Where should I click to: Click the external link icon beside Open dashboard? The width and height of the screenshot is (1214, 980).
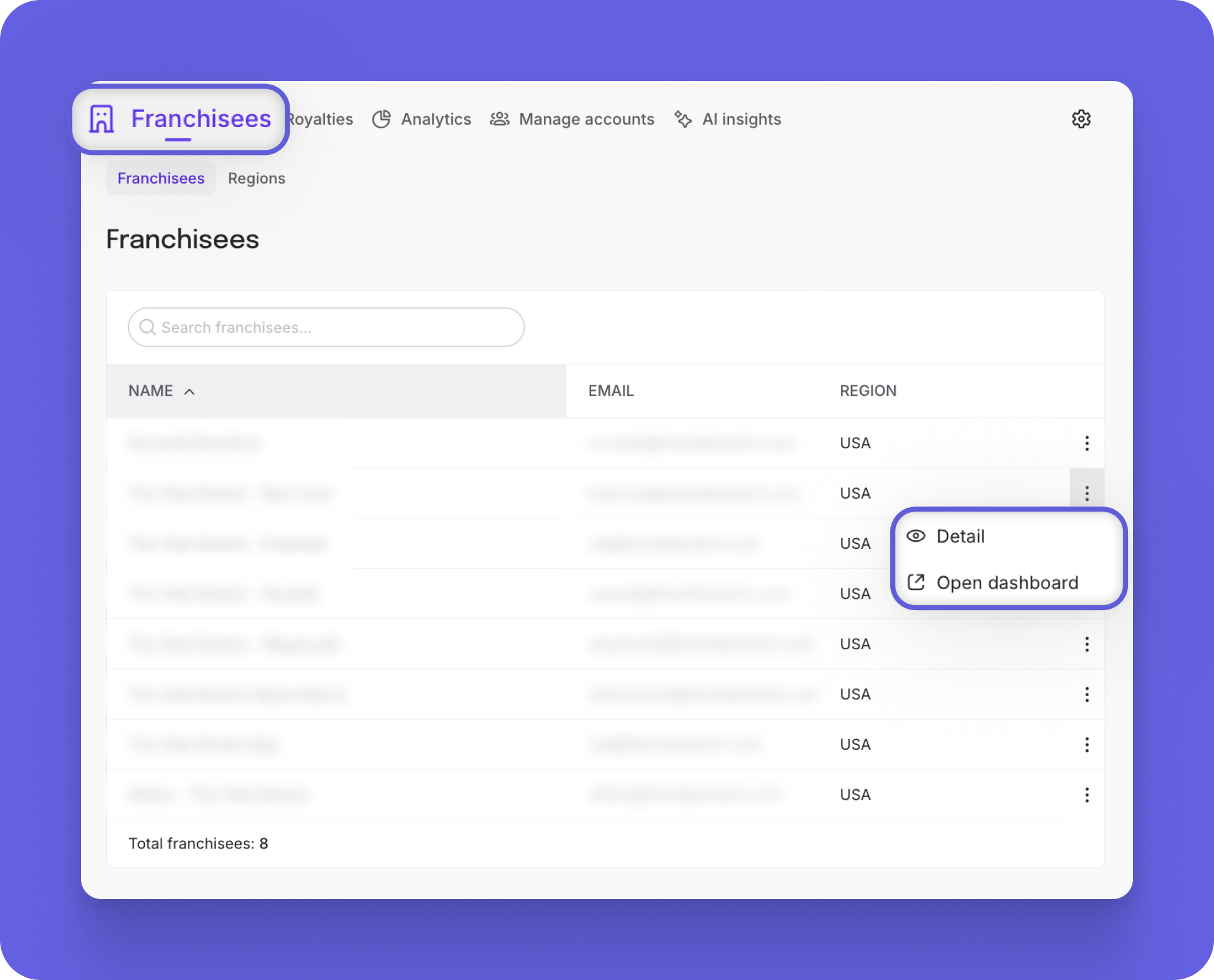pyautogui.click(x=916, y=582)
